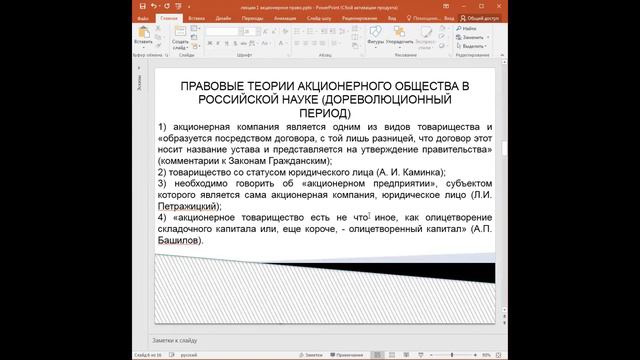Viewport: 640px width, 360px height.
Task: Open ribbon display options icon
Action: 446,6
